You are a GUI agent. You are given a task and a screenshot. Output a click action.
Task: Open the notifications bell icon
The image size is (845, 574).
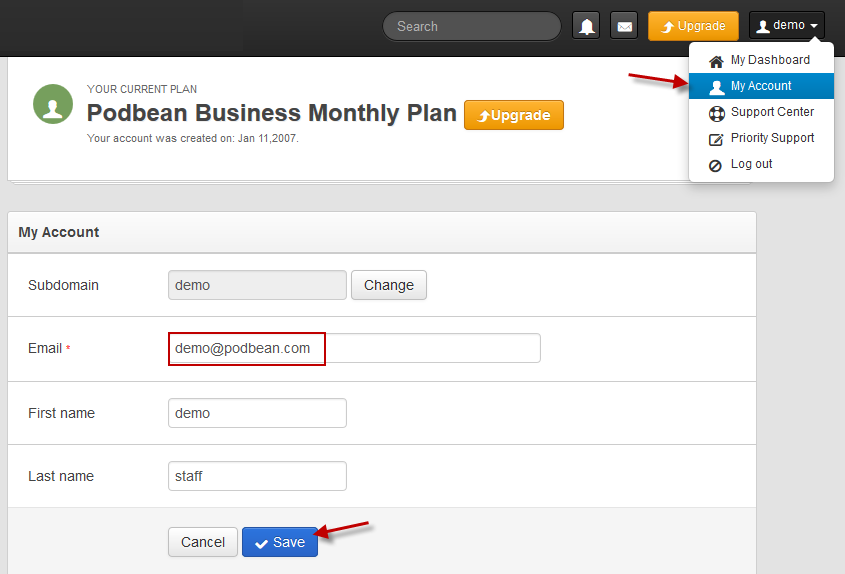pos(586,26)
